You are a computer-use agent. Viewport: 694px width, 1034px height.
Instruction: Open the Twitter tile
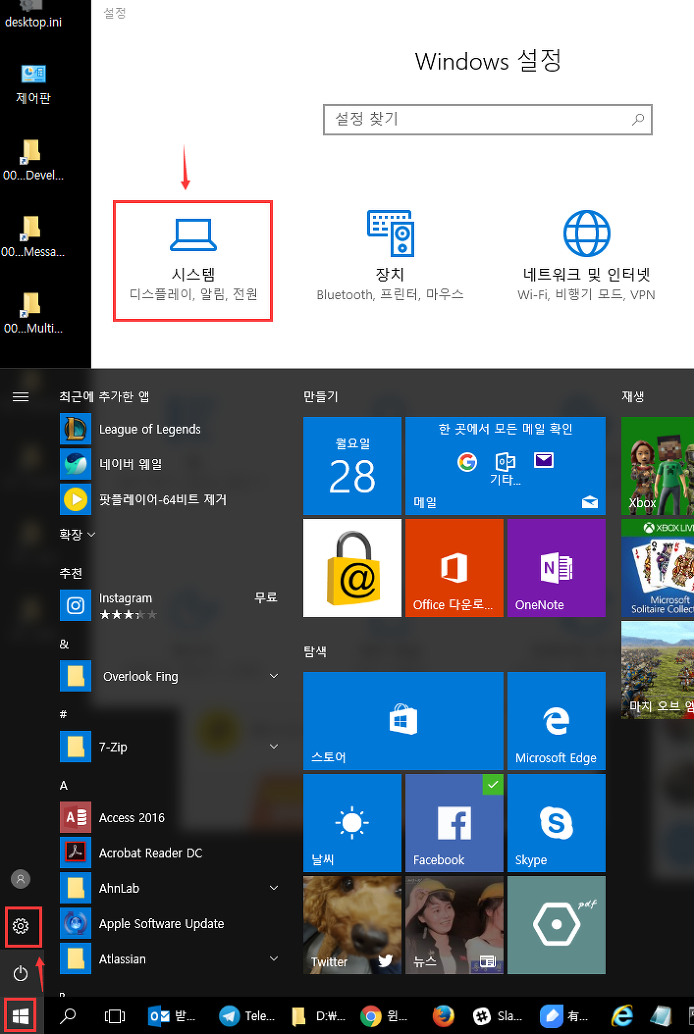click(x=352, y=925)
